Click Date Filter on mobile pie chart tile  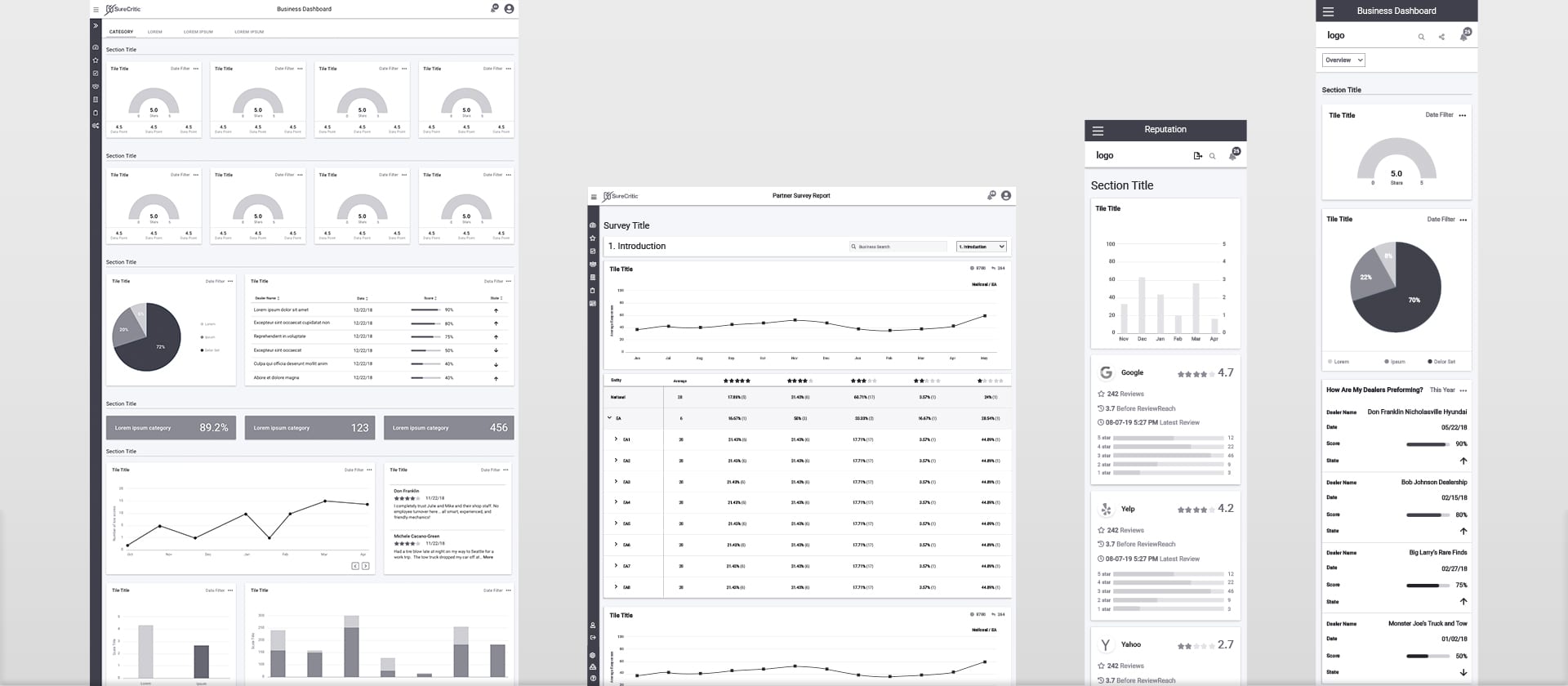pos(1441,220)
